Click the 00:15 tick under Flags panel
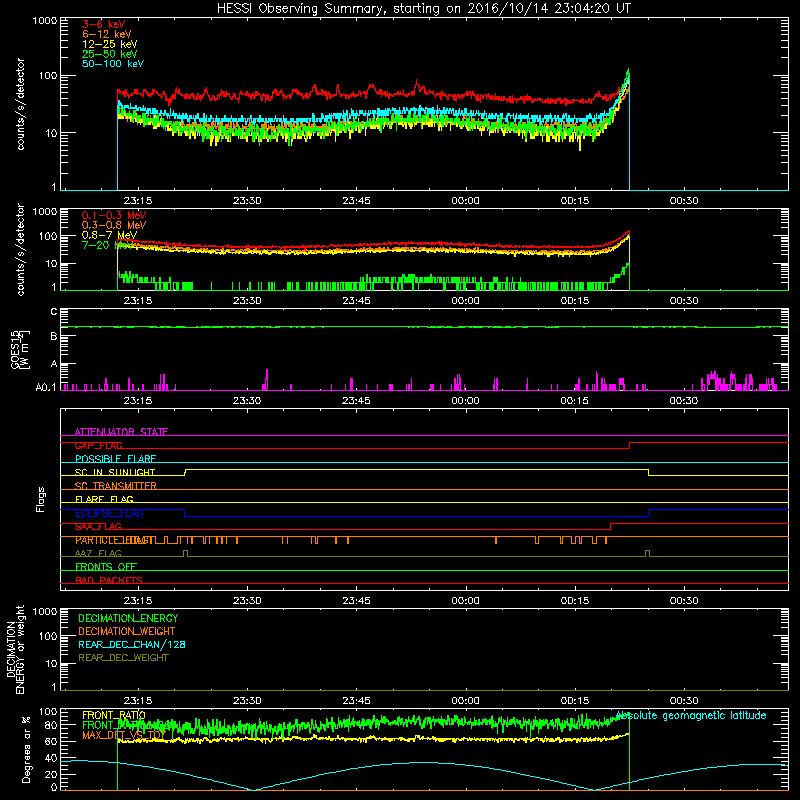This screenshot has width=800, height=800. [574, 601]
